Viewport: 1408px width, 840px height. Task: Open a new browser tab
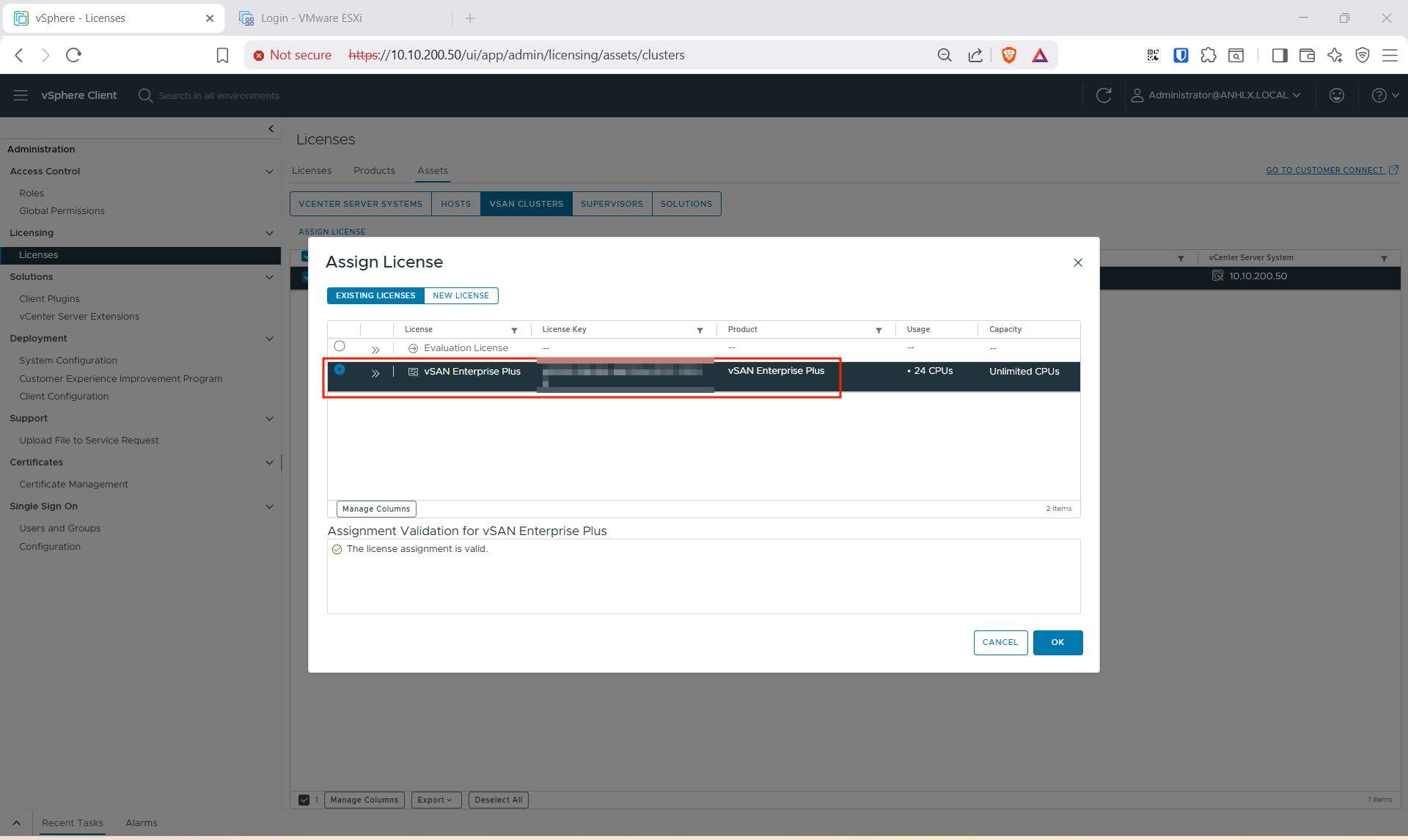(x=470, y=18)
